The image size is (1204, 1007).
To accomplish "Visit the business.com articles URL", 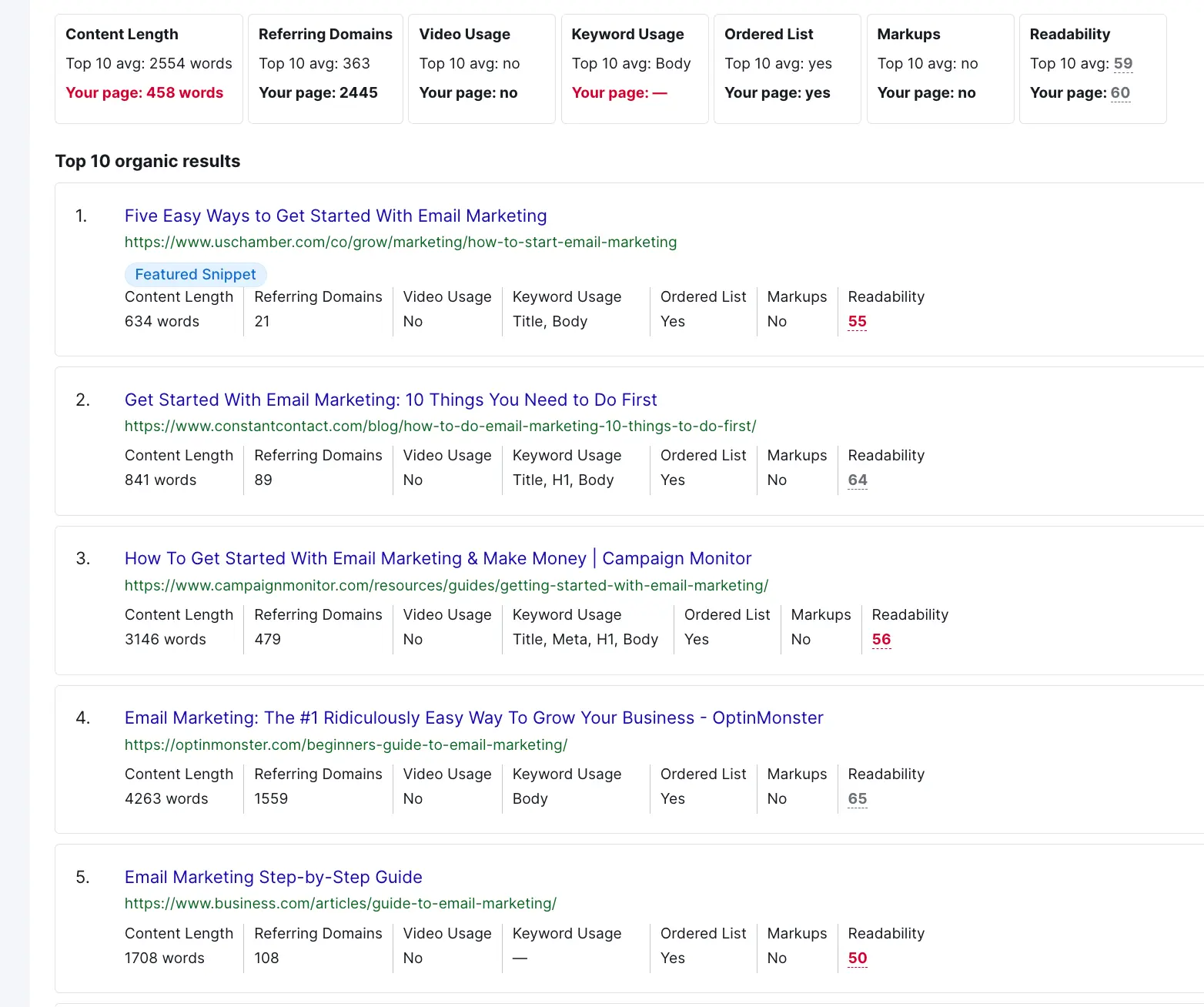I will pos(340,904).
